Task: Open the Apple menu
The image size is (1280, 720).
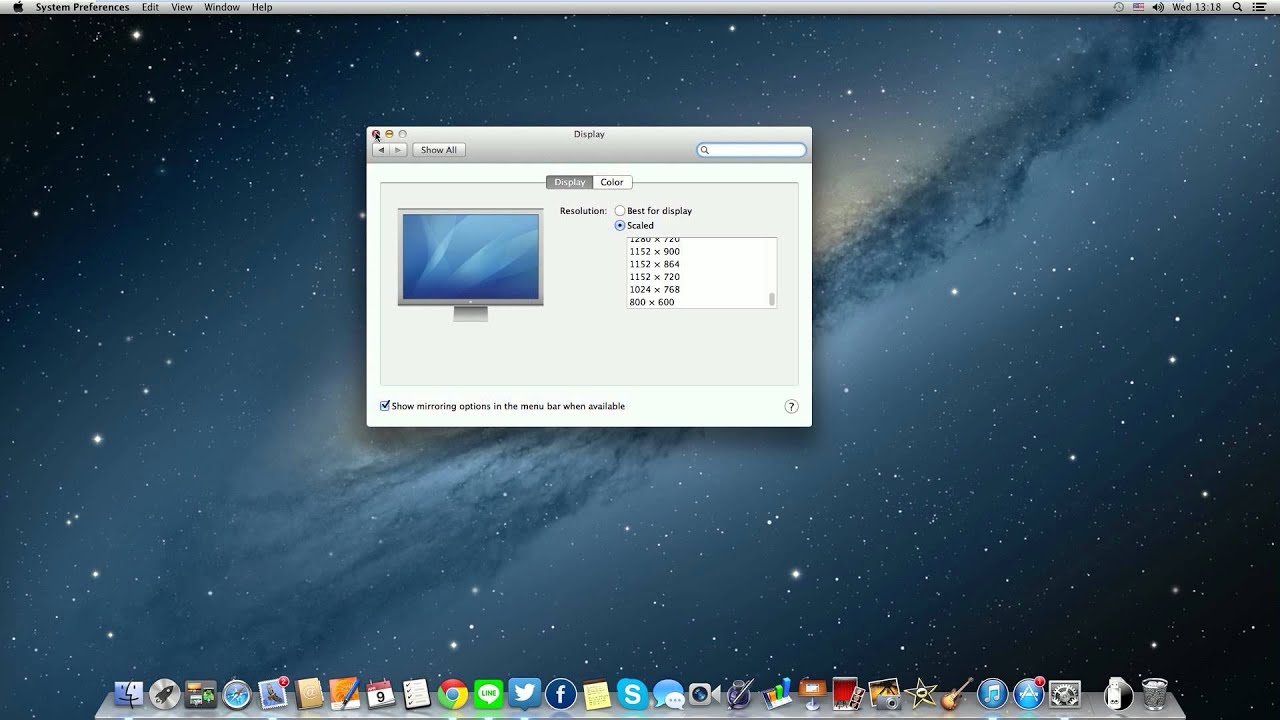Action: (x=17, y=7)
